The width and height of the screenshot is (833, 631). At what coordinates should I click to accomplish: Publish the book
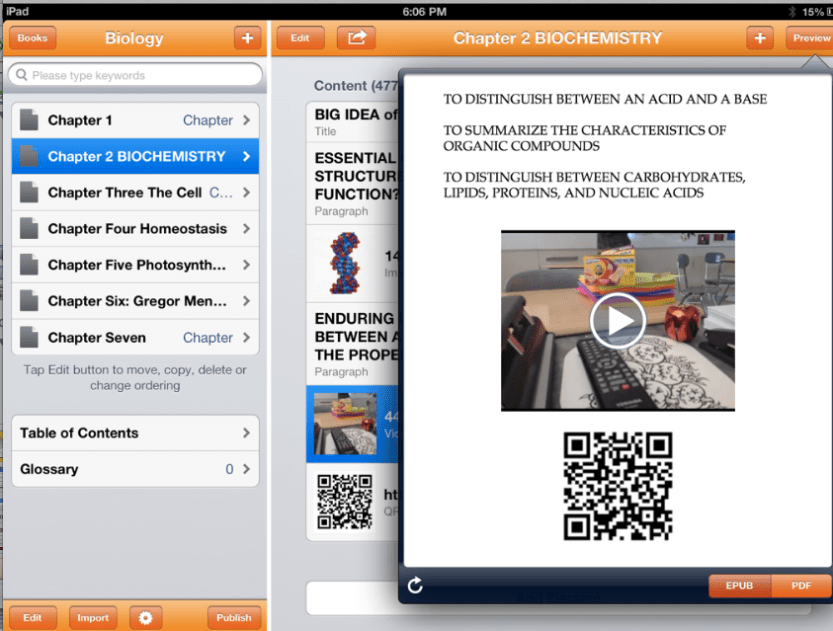pyautogui.click(x=233, y=617)
